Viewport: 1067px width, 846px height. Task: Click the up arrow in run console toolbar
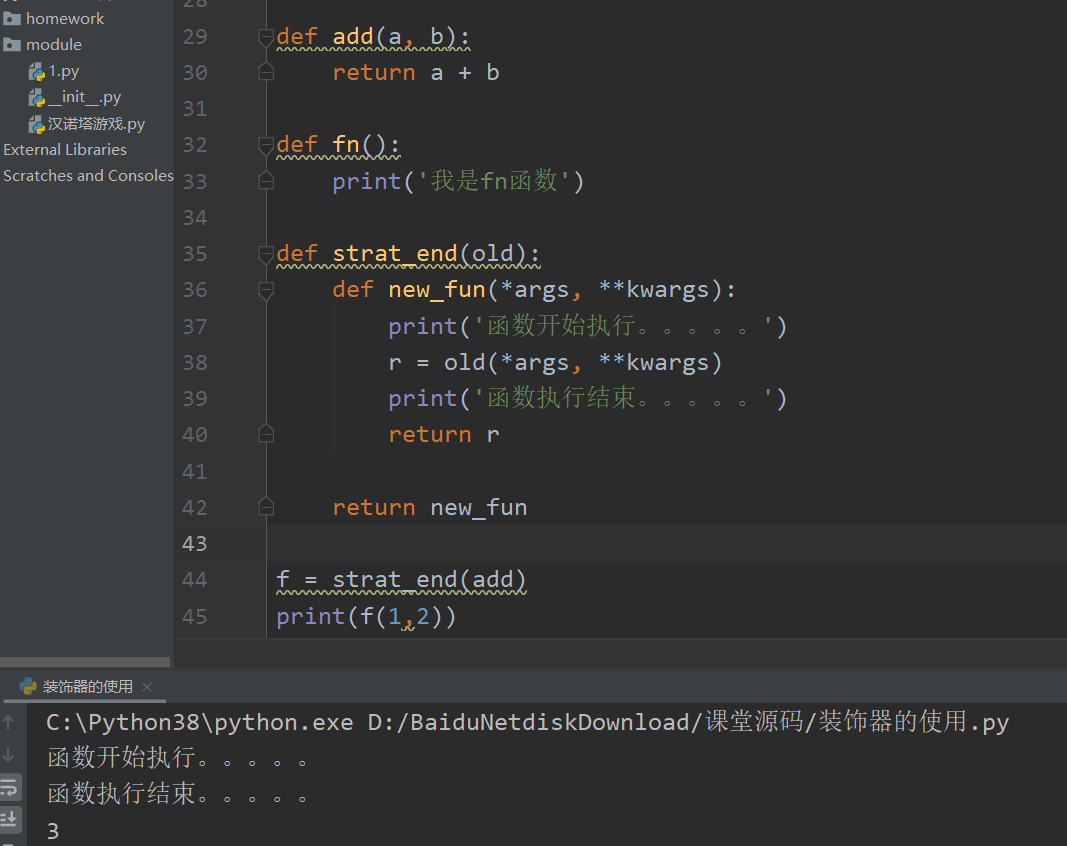9,721
